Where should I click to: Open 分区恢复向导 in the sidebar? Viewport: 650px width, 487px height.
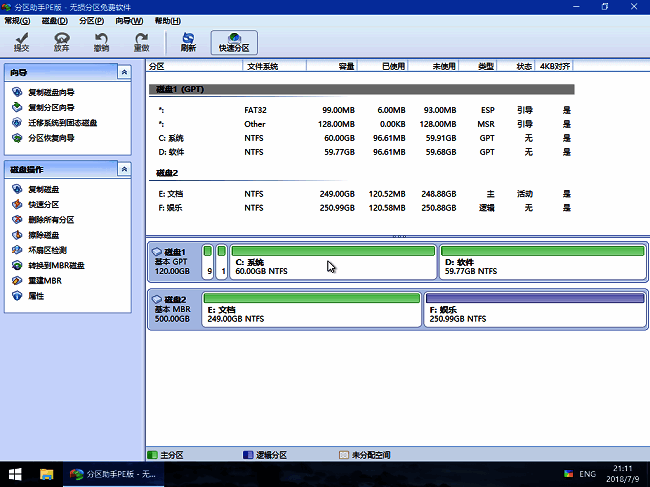[x=50, y=138]
